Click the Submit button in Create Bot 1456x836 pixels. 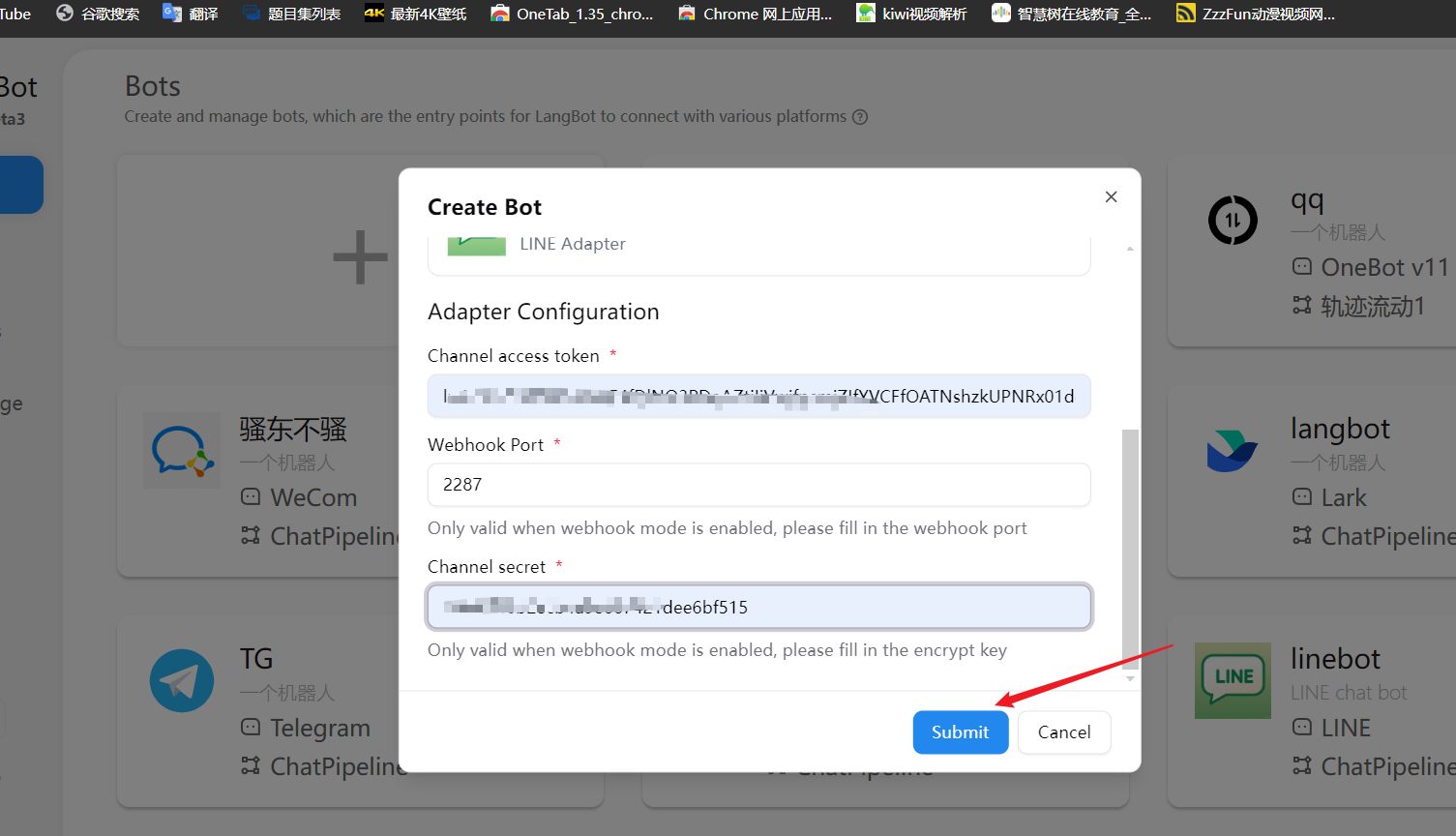(960, 732)
